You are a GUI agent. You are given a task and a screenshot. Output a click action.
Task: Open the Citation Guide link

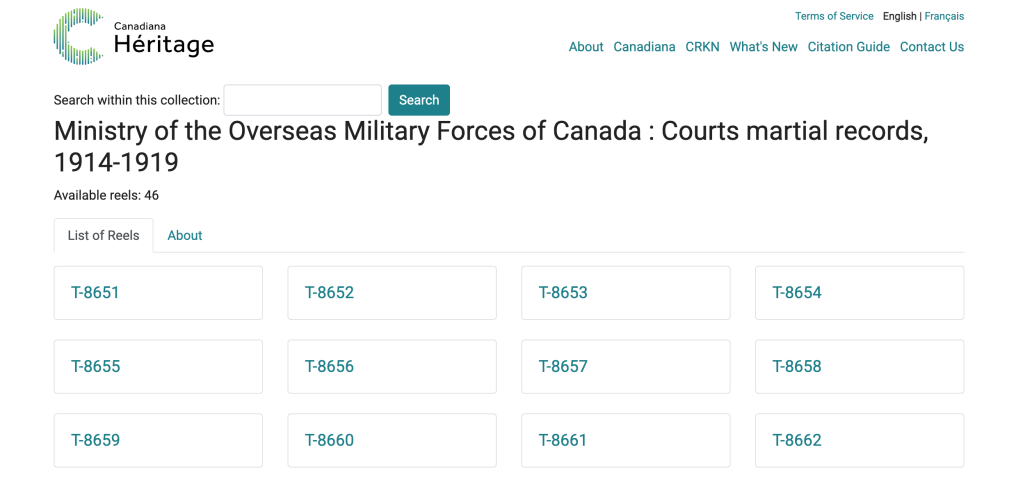tap(848, 47)
